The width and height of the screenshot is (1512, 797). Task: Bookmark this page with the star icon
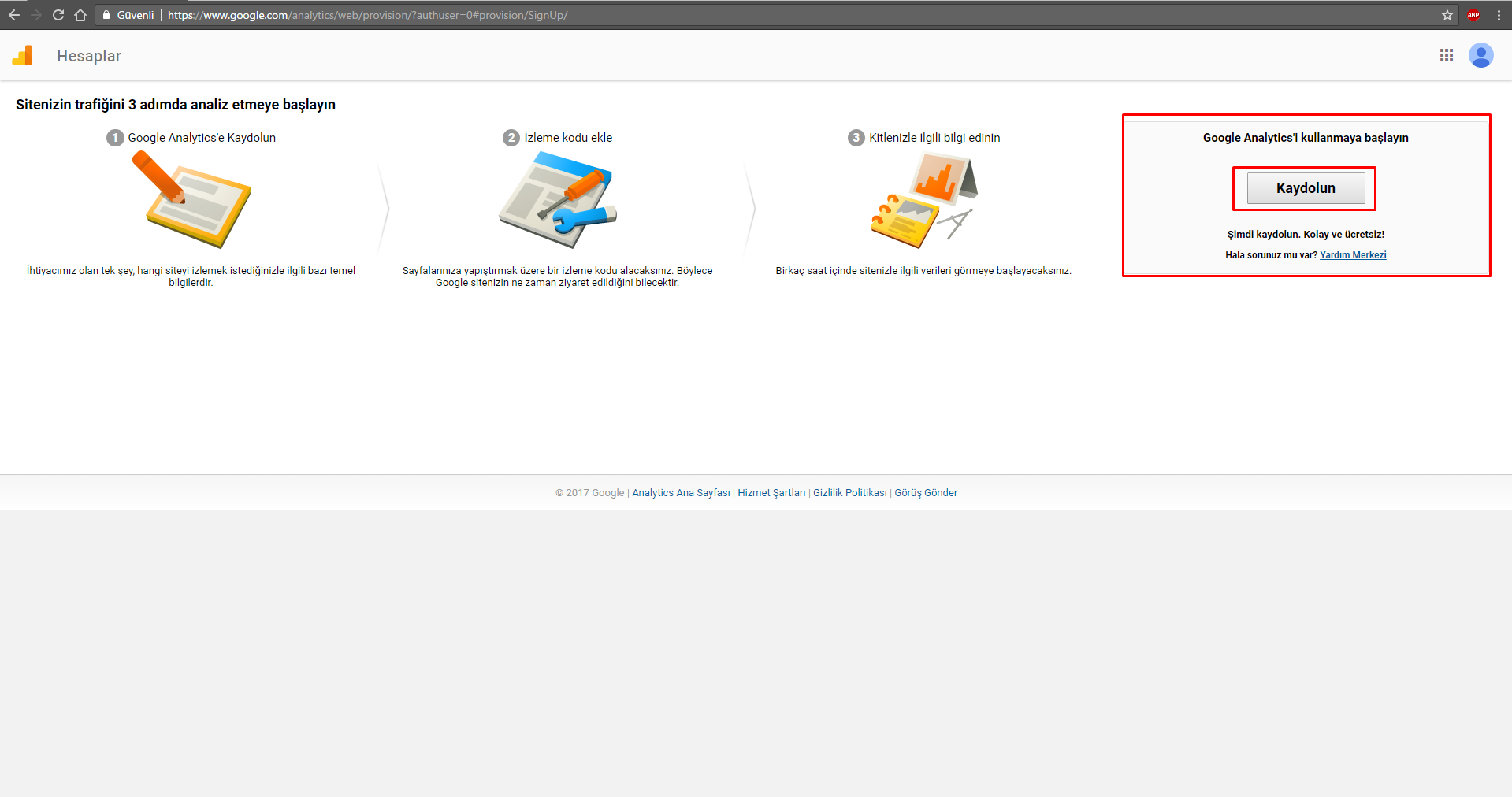click(1447, 15)
